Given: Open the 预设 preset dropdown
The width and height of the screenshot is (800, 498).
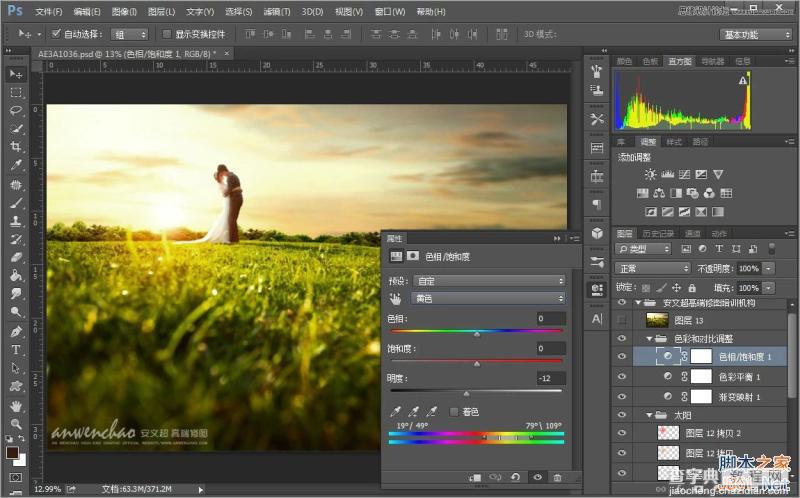Looking at the screenshot, I should [x=489, y=281].
